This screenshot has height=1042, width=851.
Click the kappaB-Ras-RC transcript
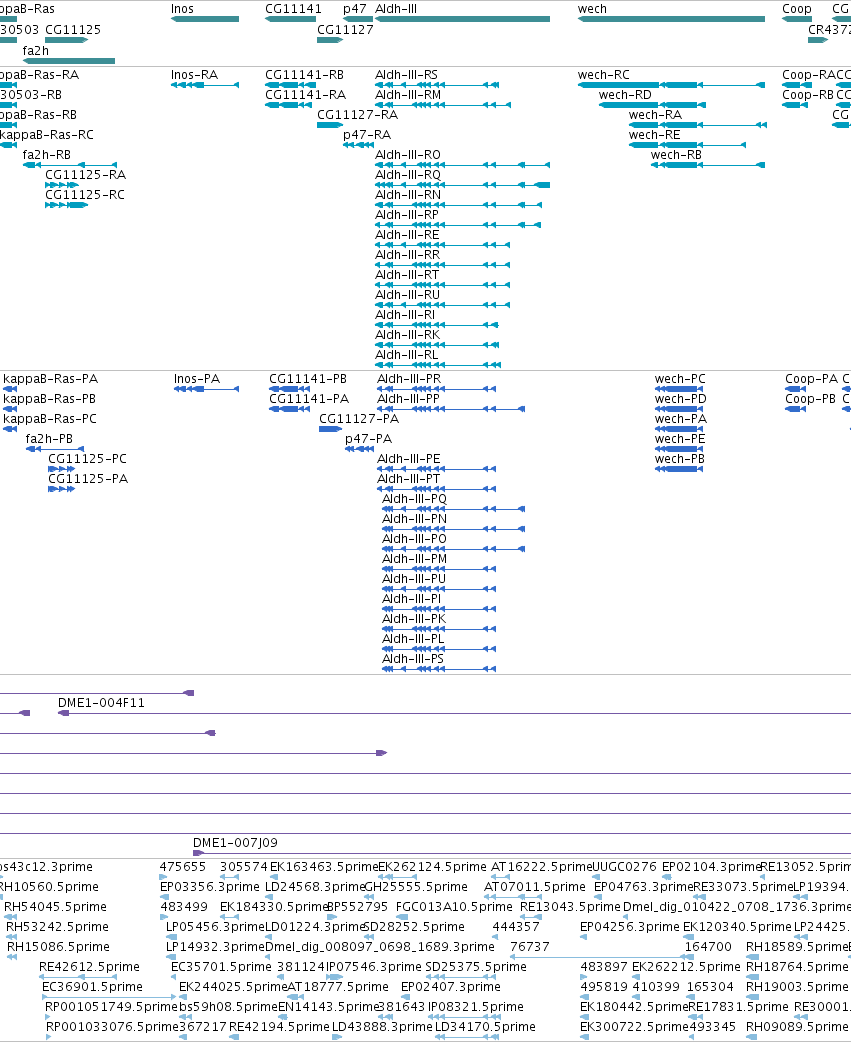[x=9, y=145]
